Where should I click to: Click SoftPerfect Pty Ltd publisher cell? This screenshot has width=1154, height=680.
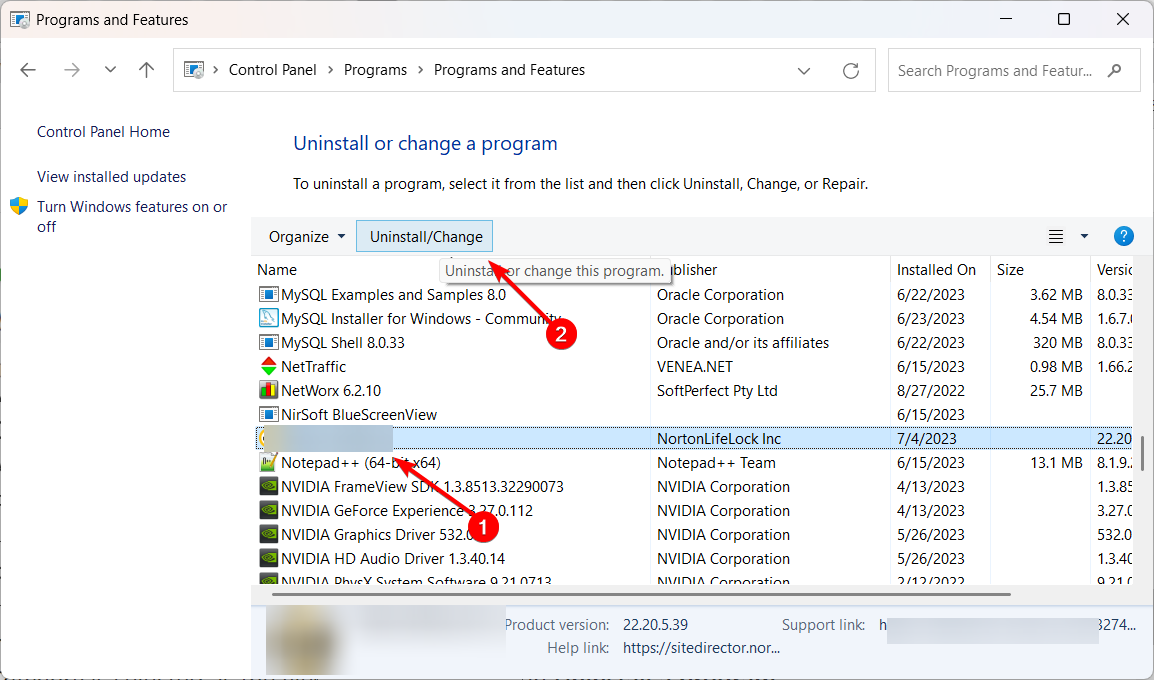[x=717, y=391]
